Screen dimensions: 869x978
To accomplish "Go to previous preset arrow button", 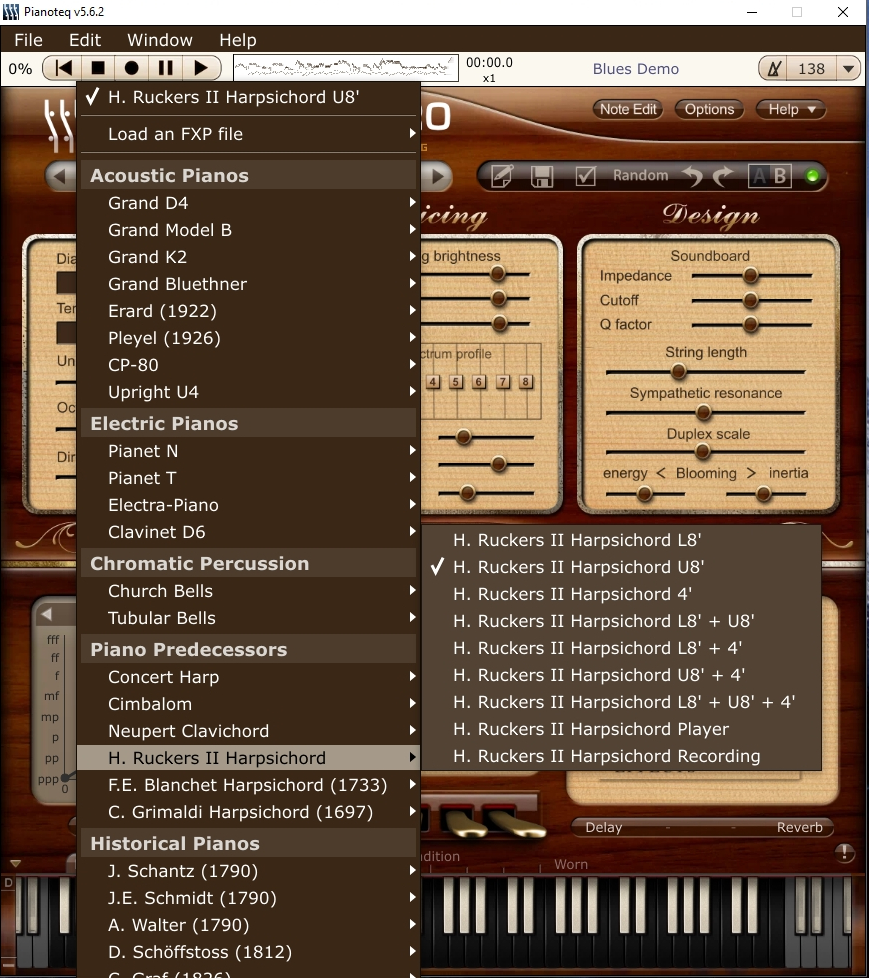I will pos(60,177).
